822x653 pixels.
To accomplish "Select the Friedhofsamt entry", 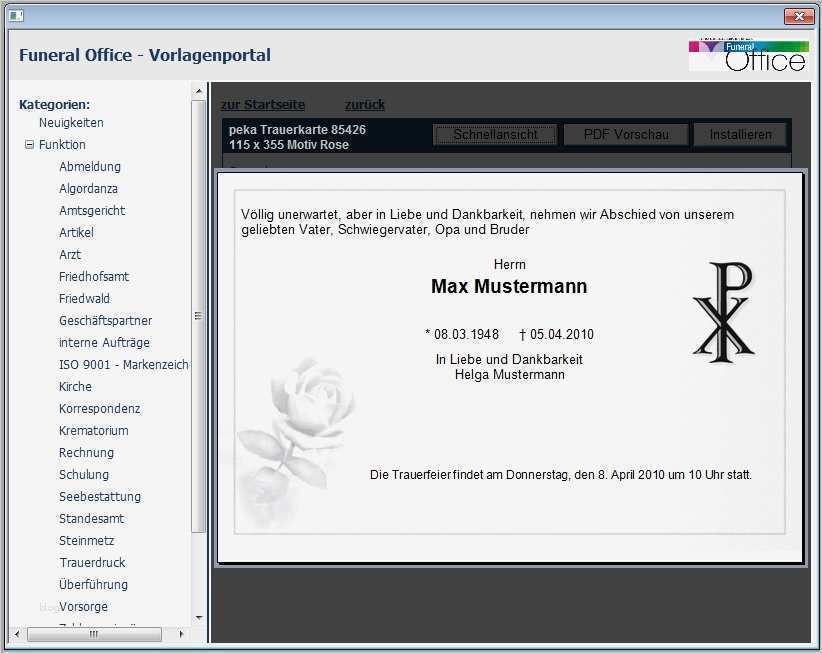I will [x=94, y=276].
